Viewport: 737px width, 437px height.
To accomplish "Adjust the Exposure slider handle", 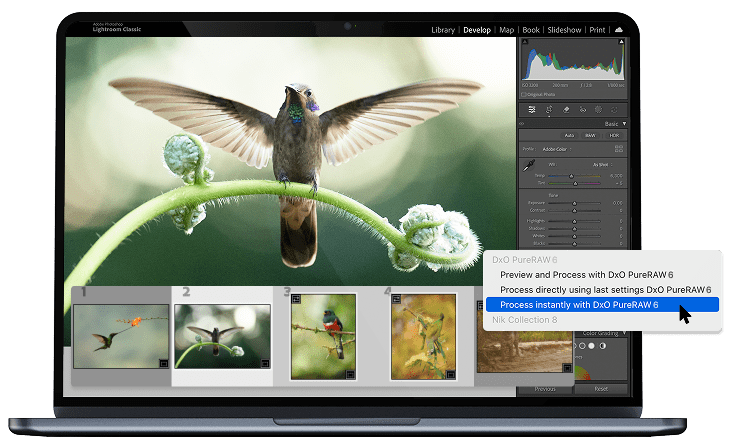I will 574,201.
